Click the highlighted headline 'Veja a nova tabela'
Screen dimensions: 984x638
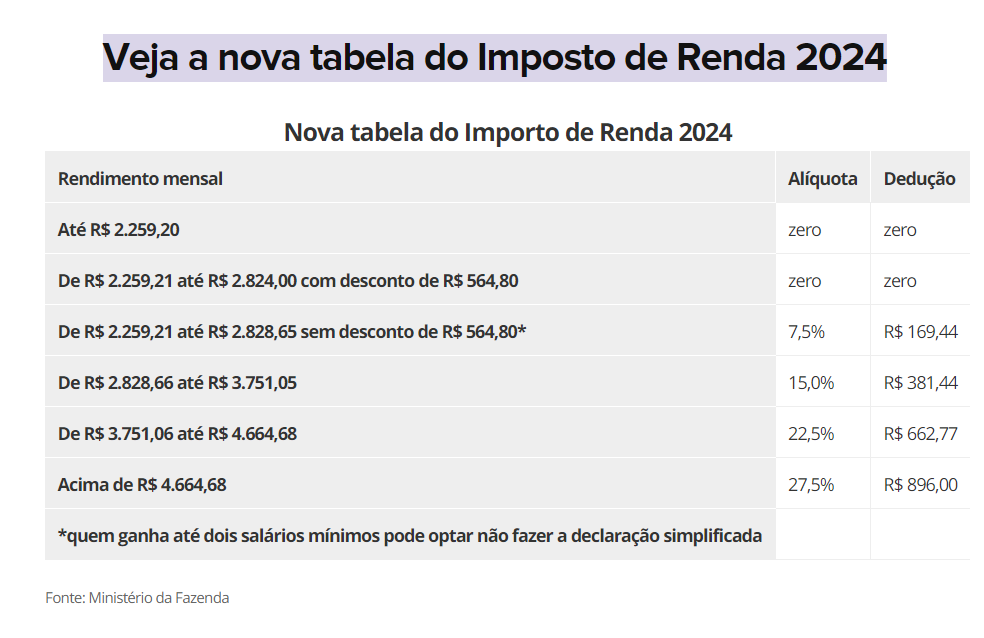pyautogui.click(x=494, y=58)
